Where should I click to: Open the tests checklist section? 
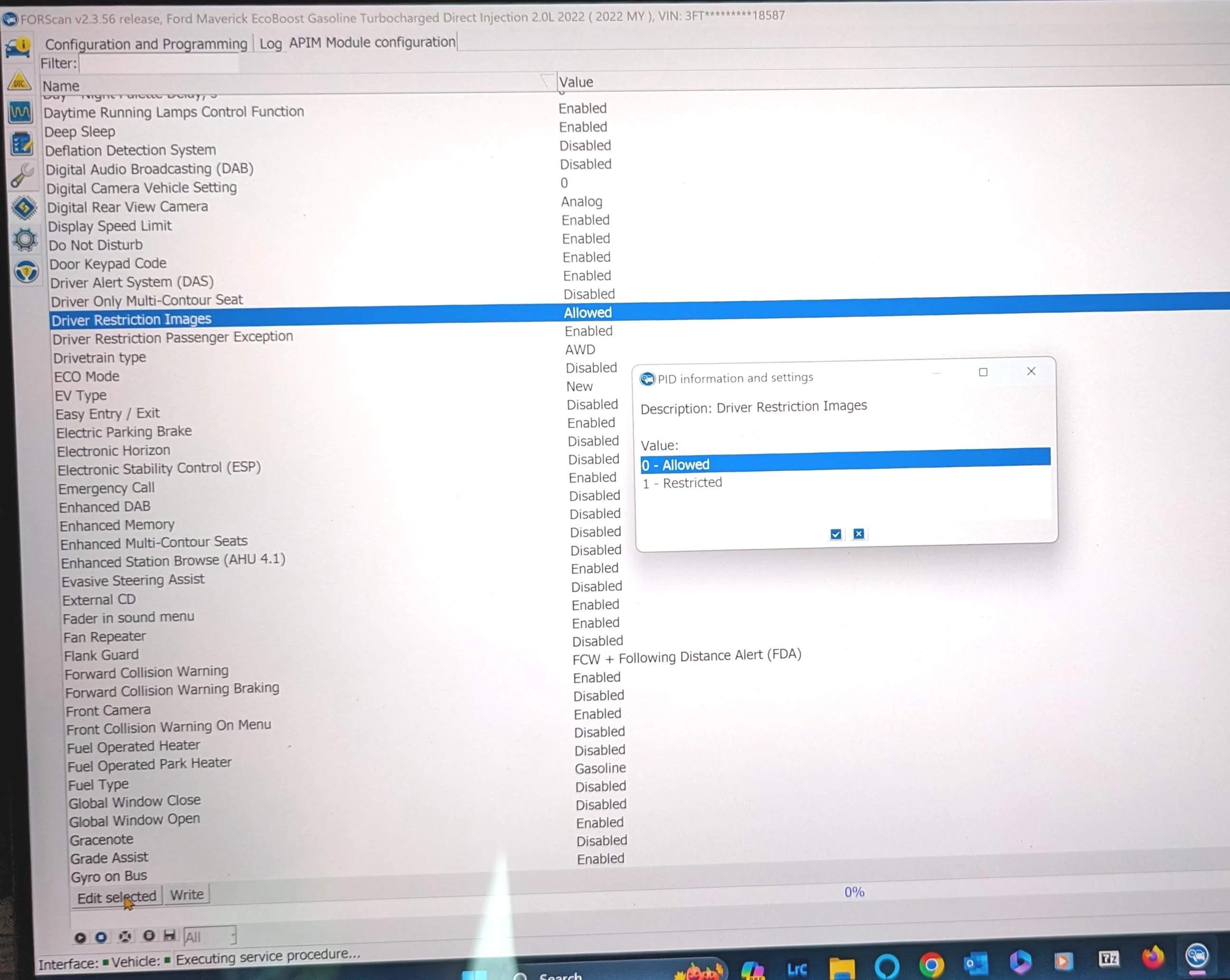[22, 143]
